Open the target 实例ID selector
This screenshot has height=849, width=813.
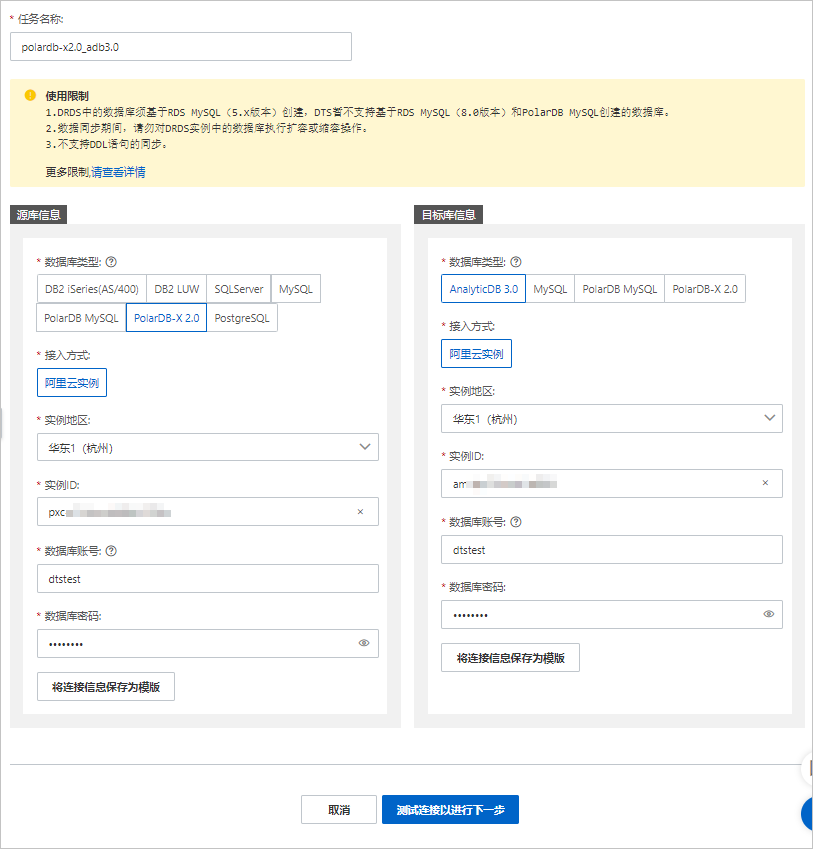(612, 483)
